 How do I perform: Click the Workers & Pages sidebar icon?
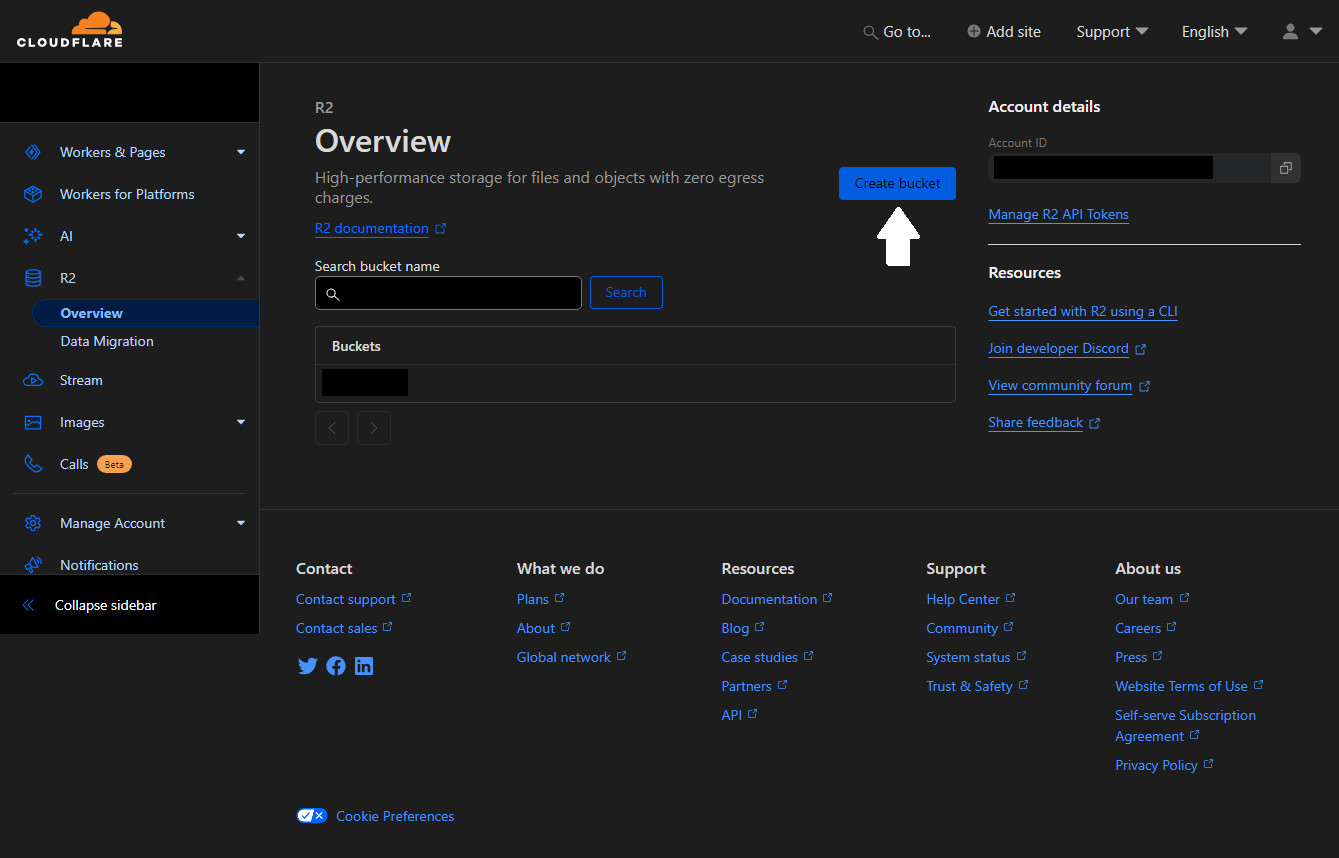click(x=31, y=152)
